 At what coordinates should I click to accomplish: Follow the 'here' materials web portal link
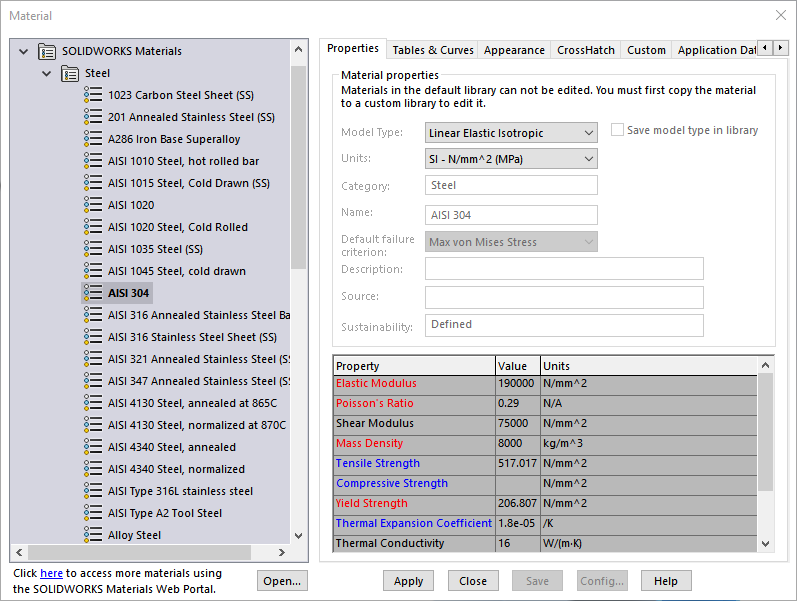coord(51,573)
